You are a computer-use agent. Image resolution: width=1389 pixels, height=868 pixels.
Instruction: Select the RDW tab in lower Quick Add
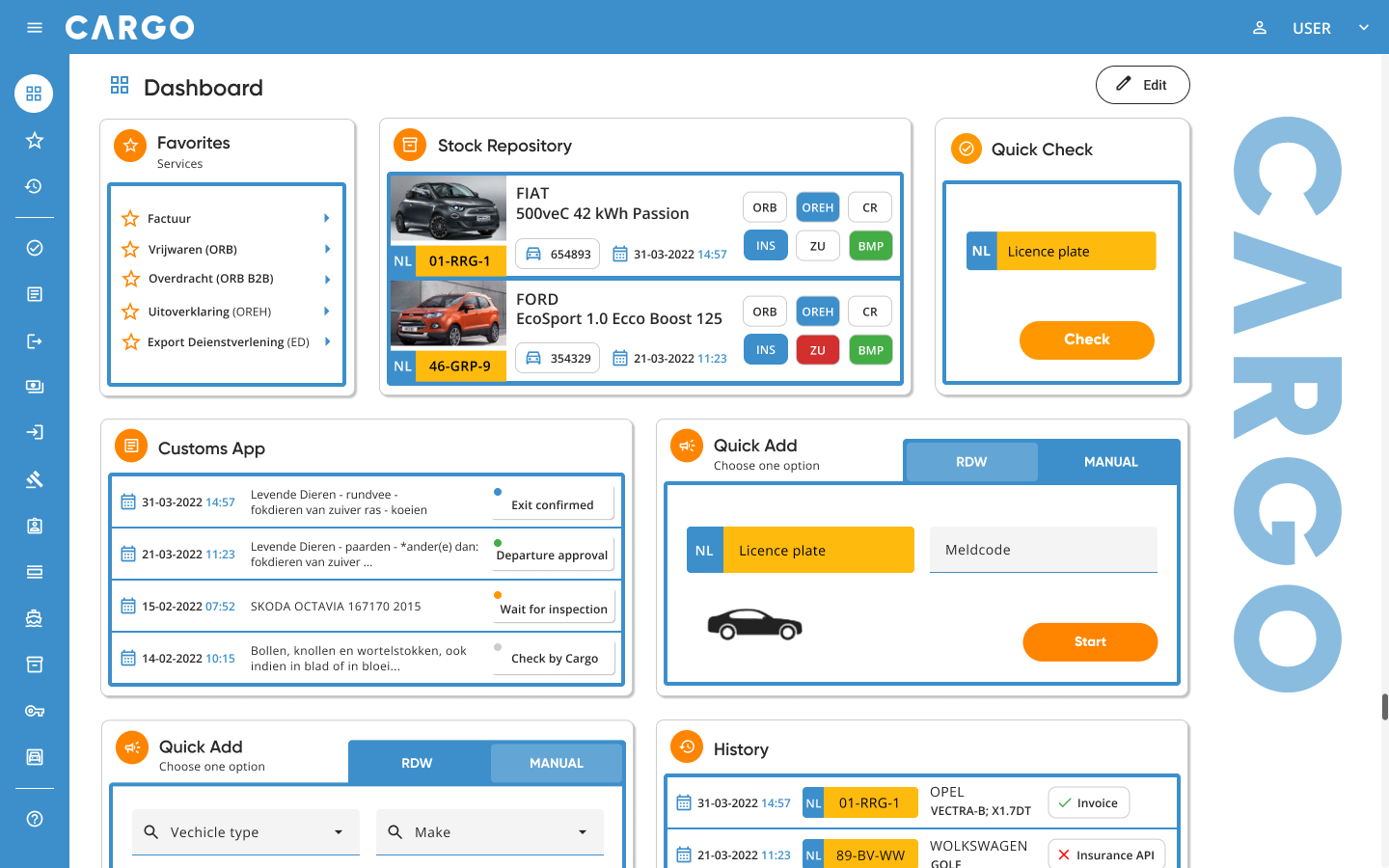(x=417, y=763)
